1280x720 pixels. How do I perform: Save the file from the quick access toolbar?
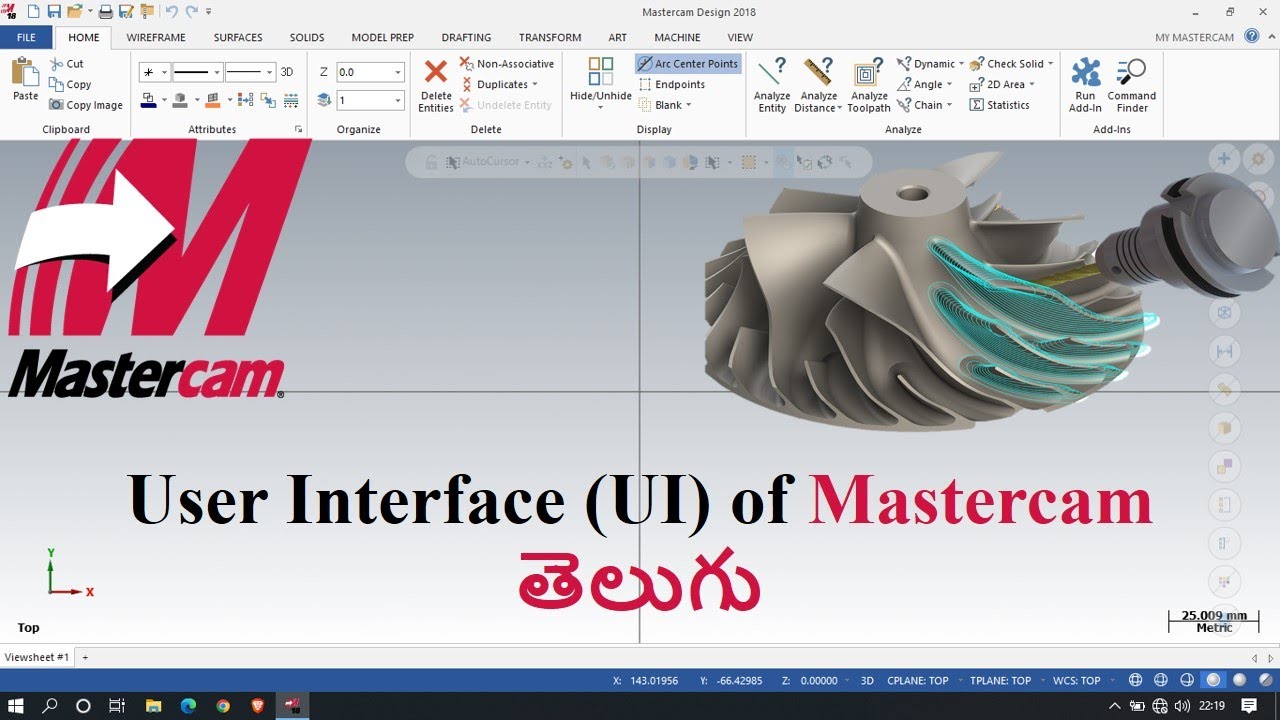pyautogui.click(x=54, y=12)
